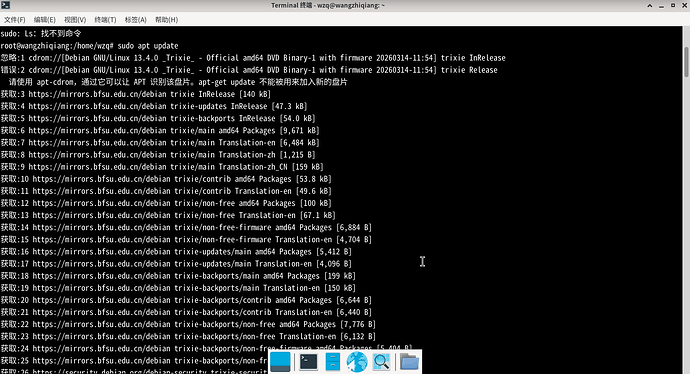This screenshot has width=690, height=374.
Task: Click the line '获取:6' main amd64 Packages
Action: (x=160, y=130)
